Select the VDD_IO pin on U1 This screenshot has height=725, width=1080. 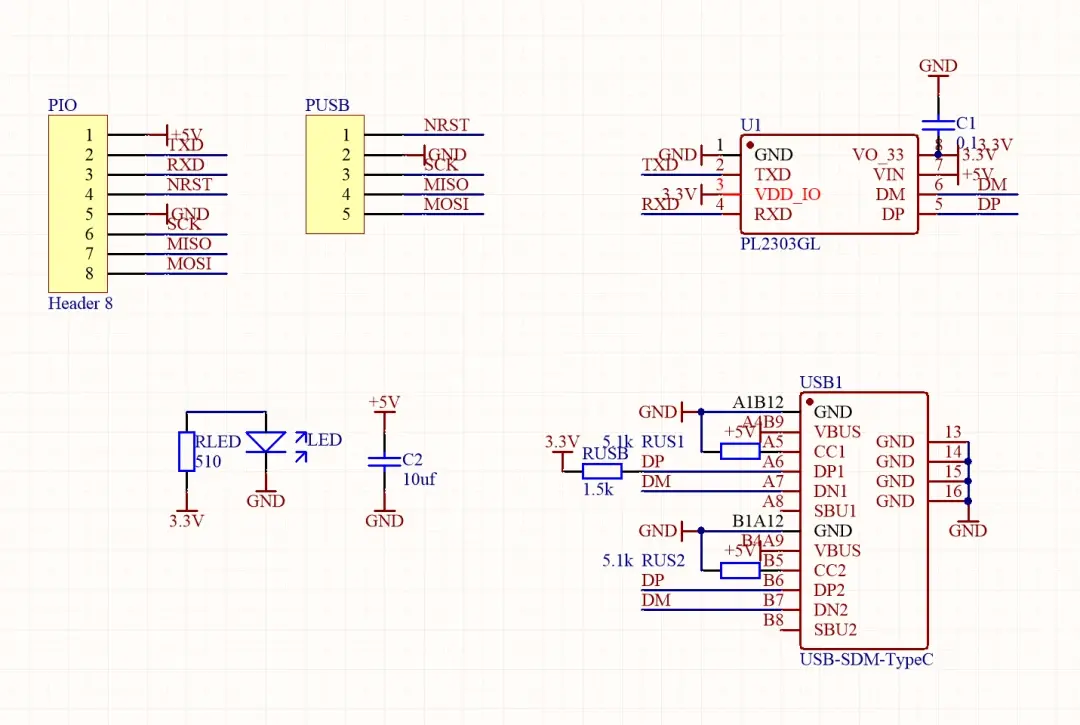point(787,194)
